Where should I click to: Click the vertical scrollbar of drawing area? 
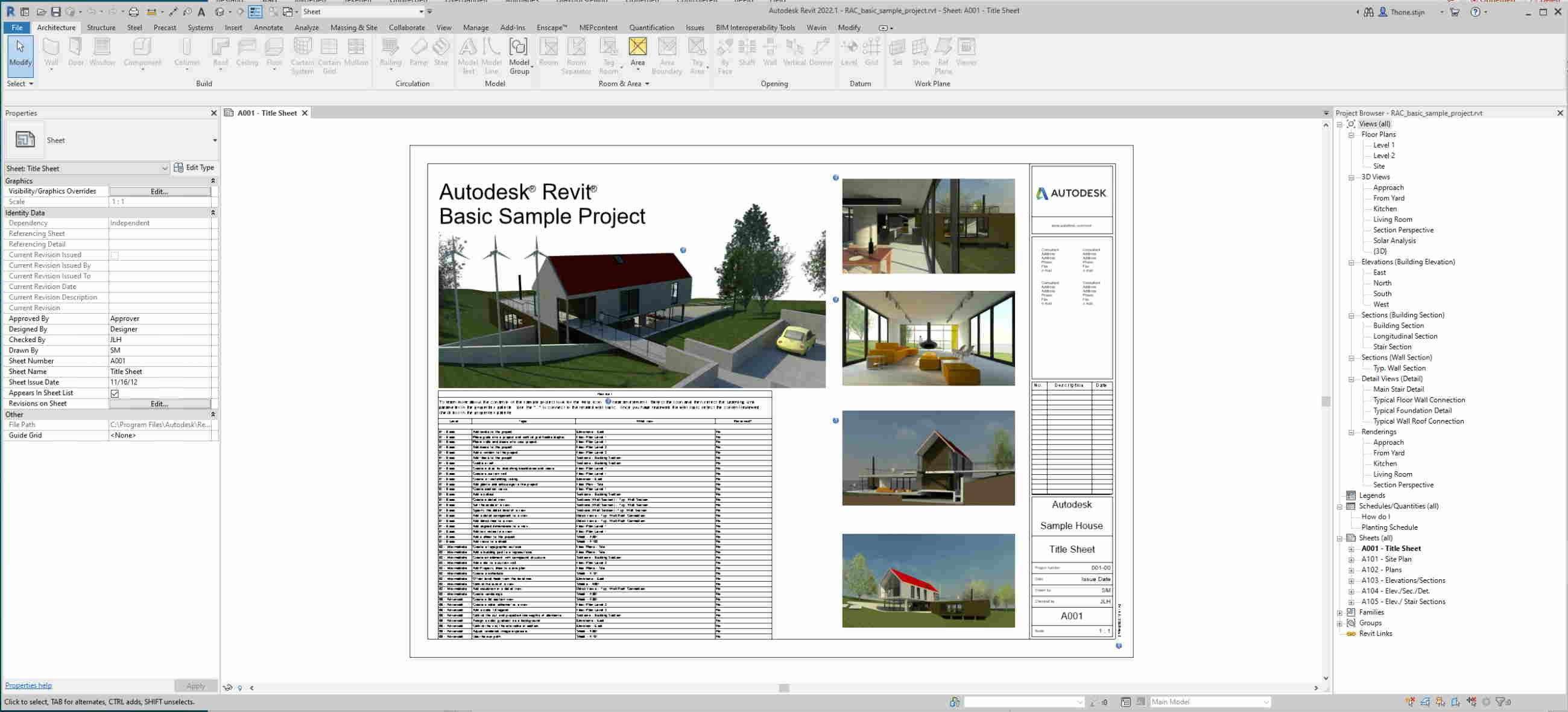tap(1326, 401)
